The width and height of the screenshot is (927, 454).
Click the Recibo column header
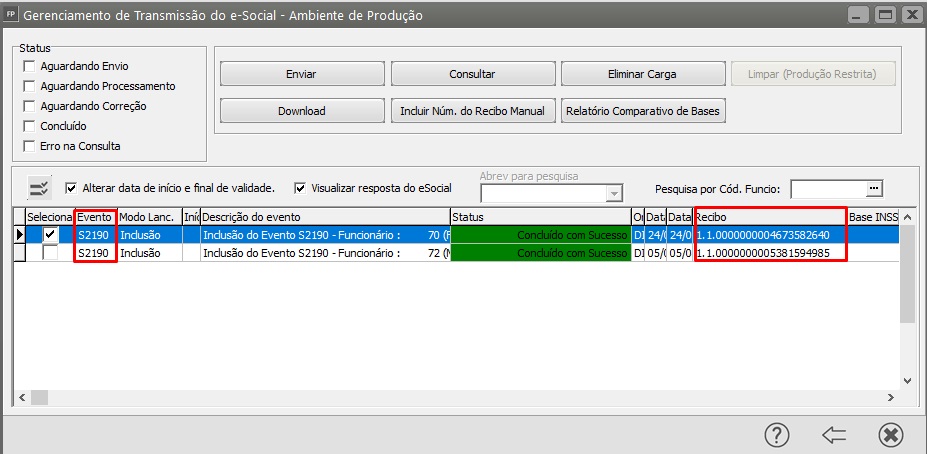tap(770, 217)
